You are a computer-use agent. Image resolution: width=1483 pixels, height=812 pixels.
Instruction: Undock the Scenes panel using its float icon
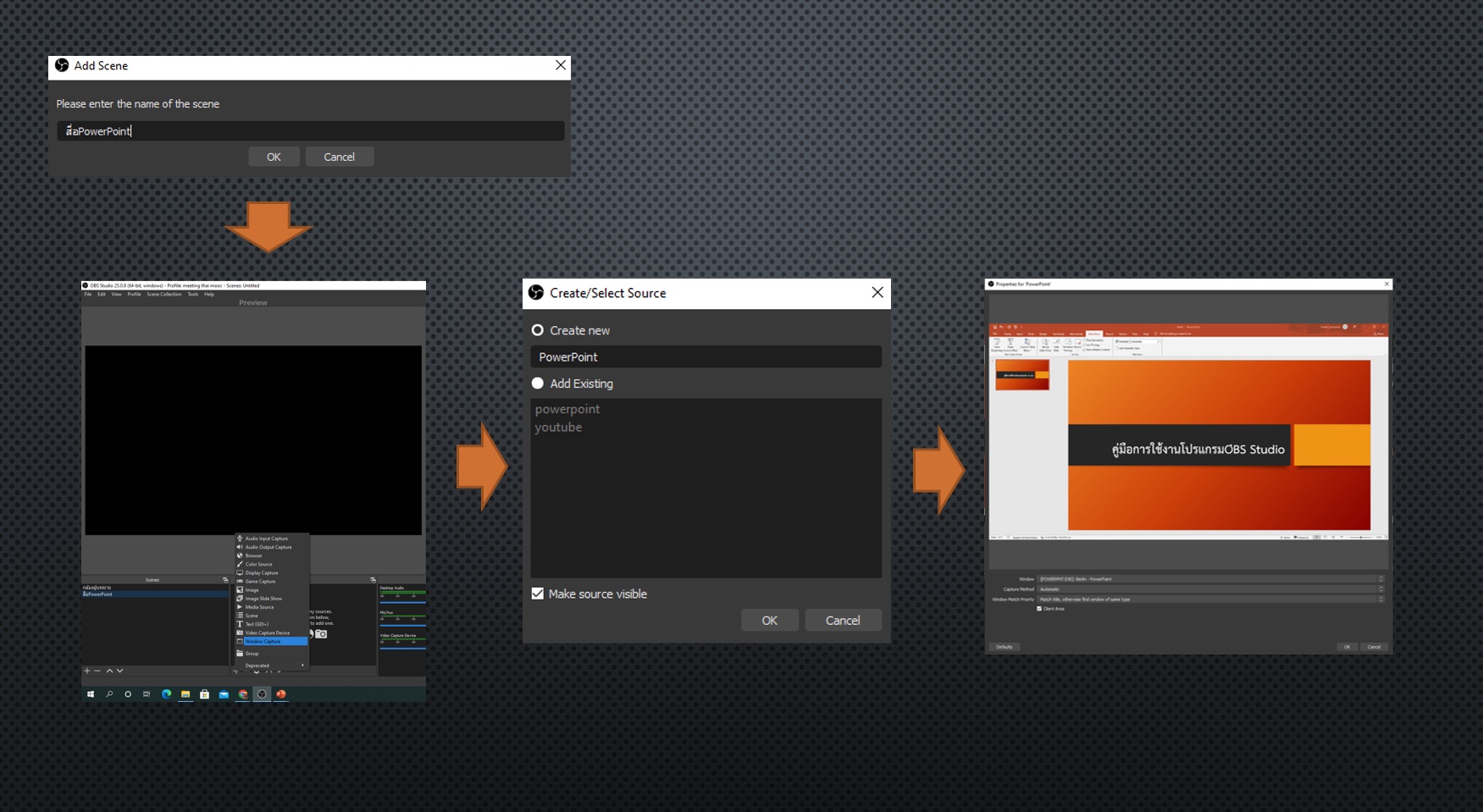(x=225, y=580)
